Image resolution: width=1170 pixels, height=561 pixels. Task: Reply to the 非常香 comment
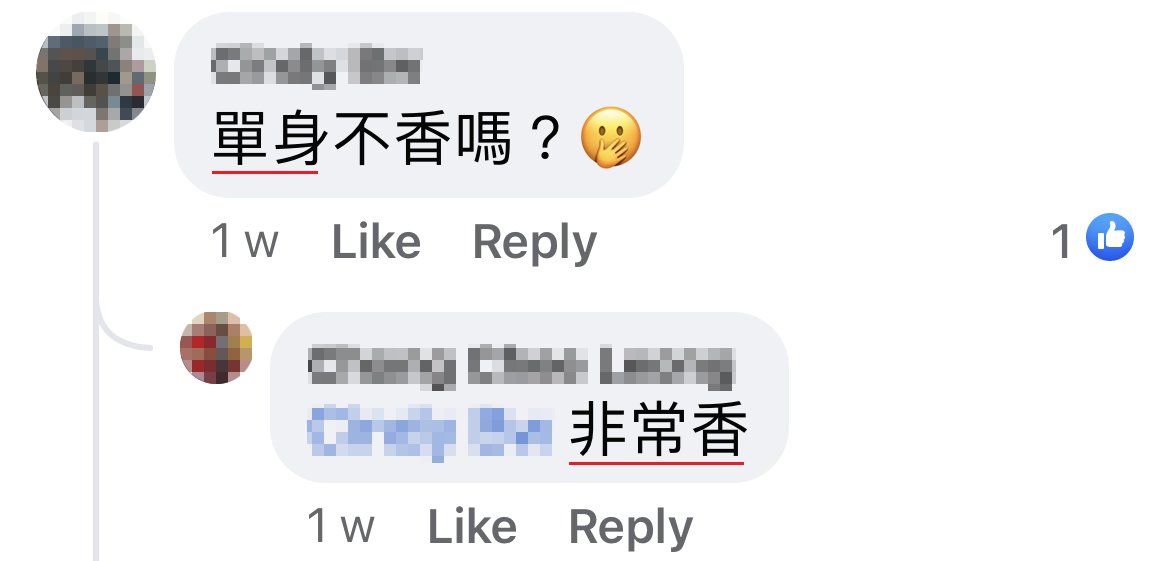click(631, 528)
